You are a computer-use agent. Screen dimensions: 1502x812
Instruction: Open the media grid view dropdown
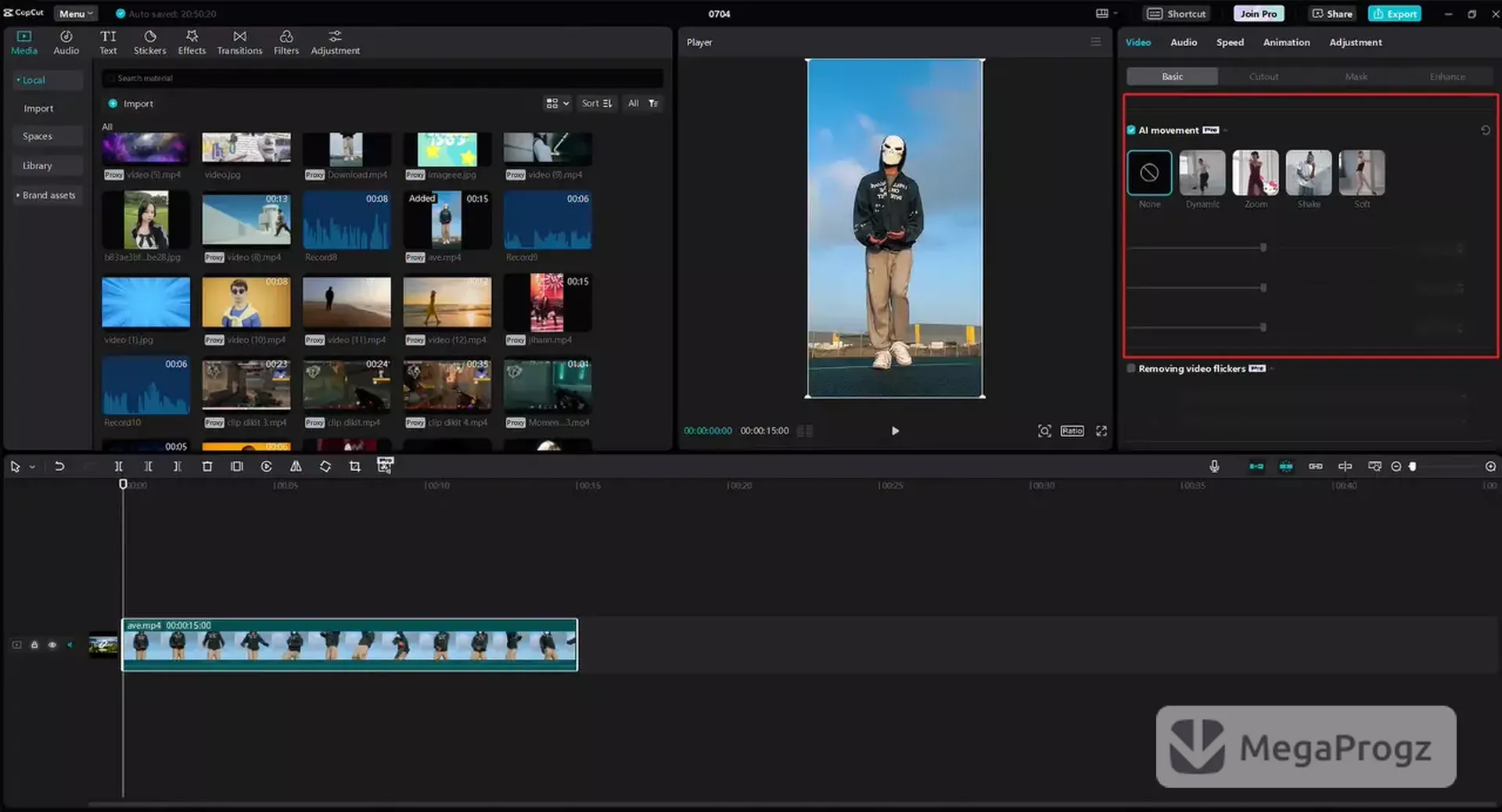(557, 103)
